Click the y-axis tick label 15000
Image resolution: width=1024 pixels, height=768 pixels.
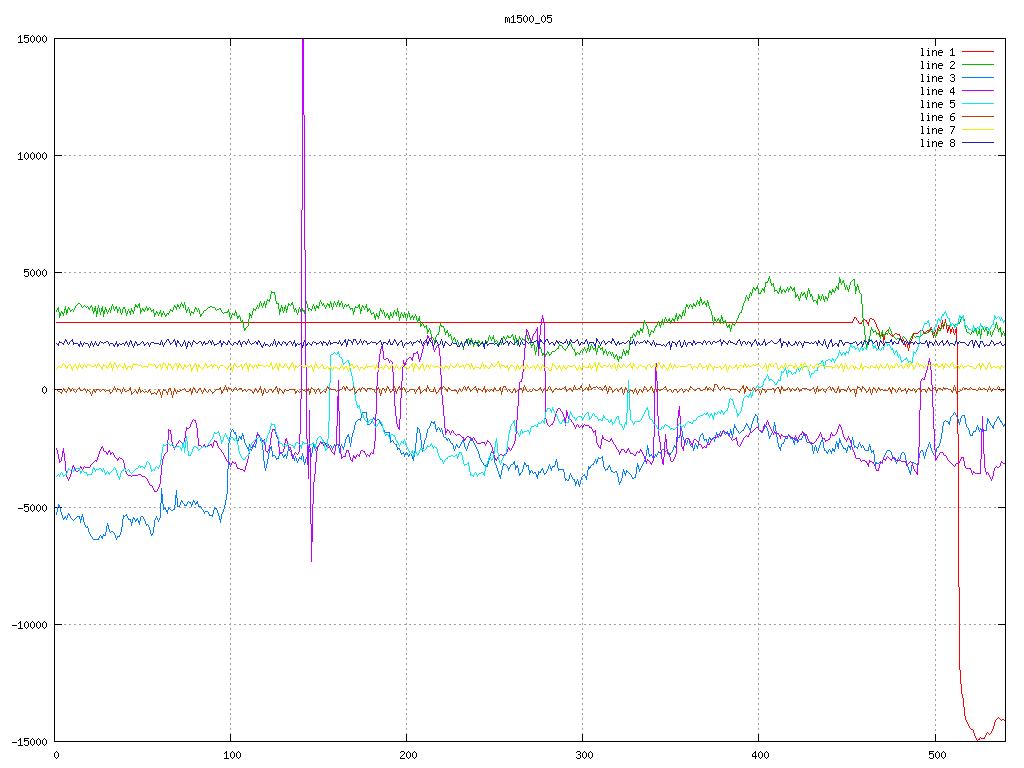tap(31, 39)
